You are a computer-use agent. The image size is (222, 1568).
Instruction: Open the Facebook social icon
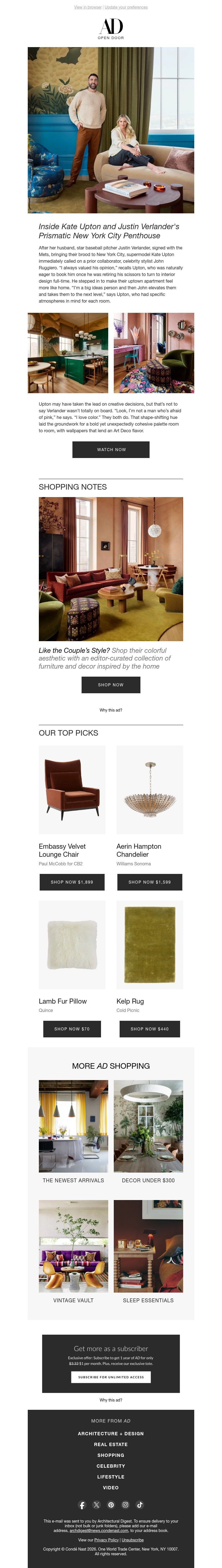click(82, 1505)
